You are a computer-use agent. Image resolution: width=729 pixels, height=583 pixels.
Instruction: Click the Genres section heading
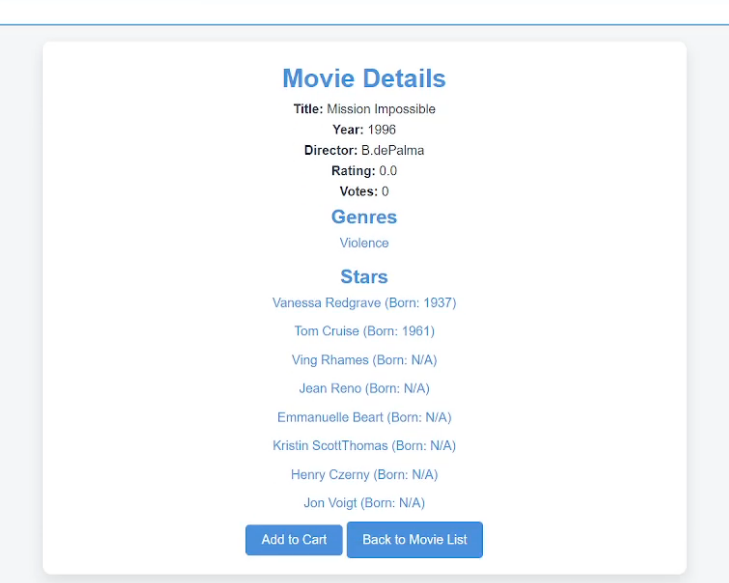[364, 217]
